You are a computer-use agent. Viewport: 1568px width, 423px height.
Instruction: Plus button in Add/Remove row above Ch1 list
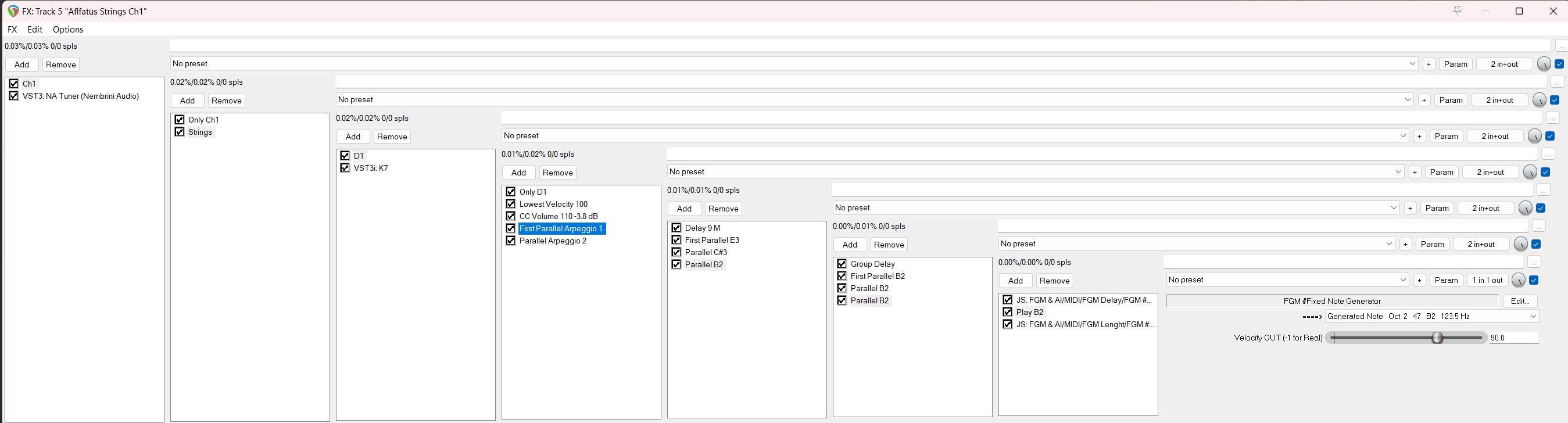(1429, 64)
